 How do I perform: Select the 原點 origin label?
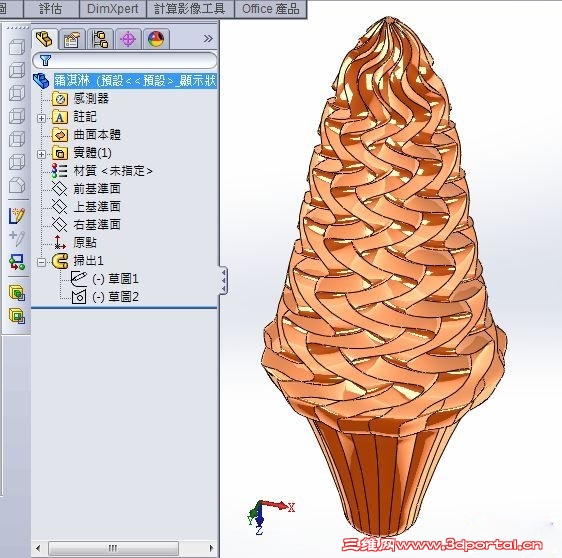[x=85, y=243]
